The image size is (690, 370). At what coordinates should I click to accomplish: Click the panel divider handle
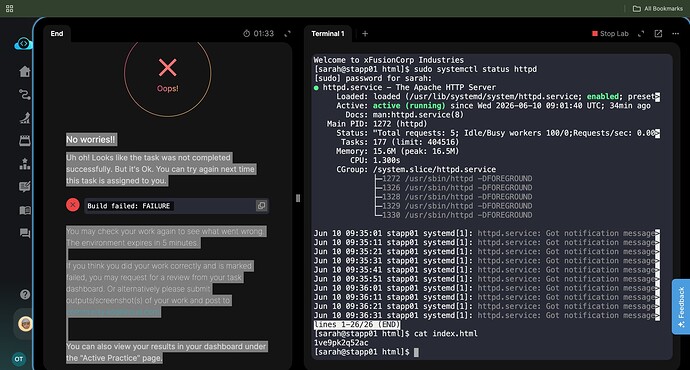coord(298,198)
